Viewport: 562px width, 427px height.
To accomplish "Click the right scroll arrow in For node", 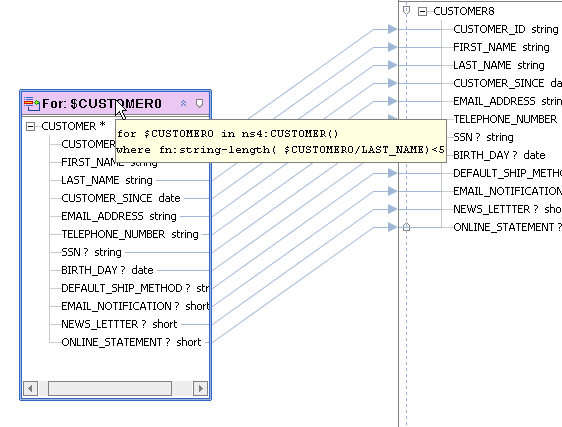I will point(200,388).
